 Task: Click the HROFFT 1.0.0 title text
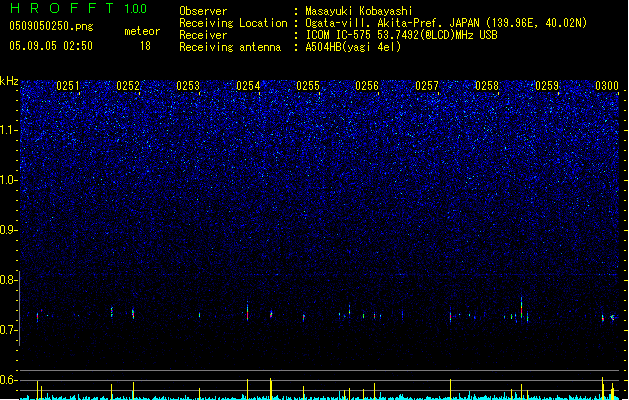click(x=79, y=8)
